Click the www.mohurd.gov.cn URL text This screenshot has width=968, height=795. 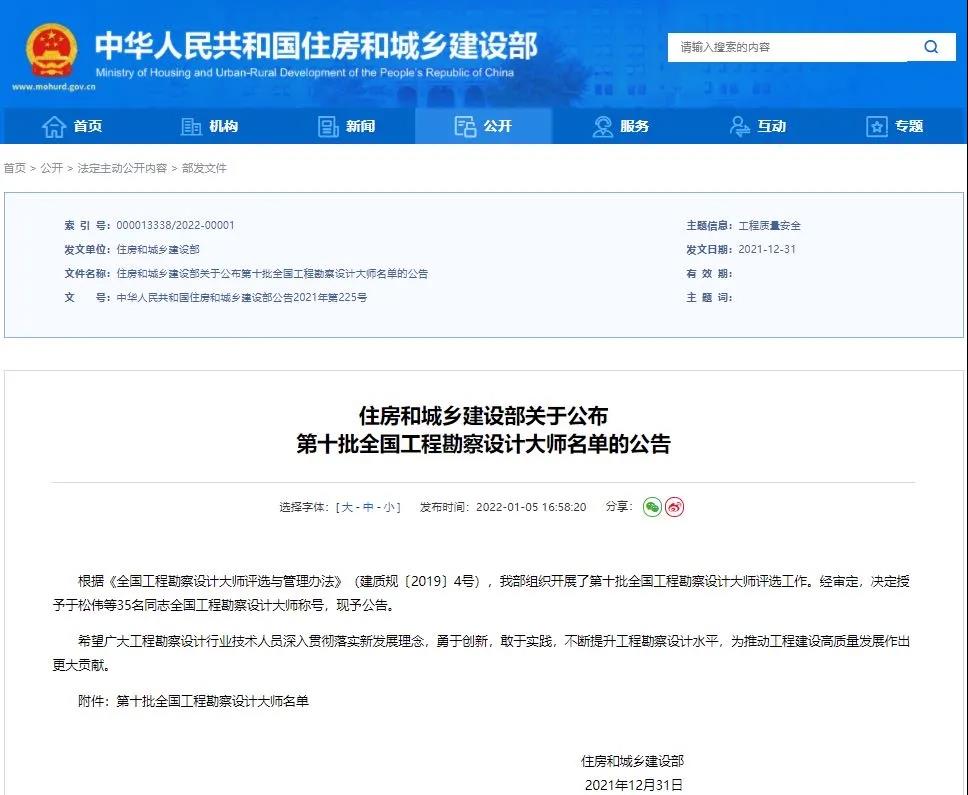tap(54, 87)
